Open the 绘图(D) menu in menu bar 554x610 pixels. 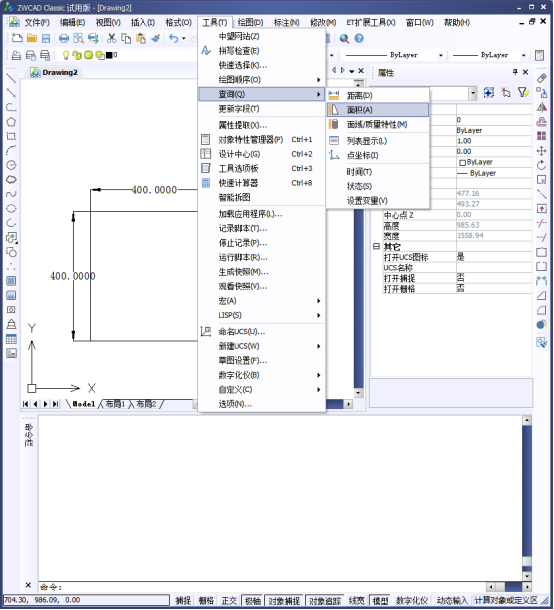point(250,23)
